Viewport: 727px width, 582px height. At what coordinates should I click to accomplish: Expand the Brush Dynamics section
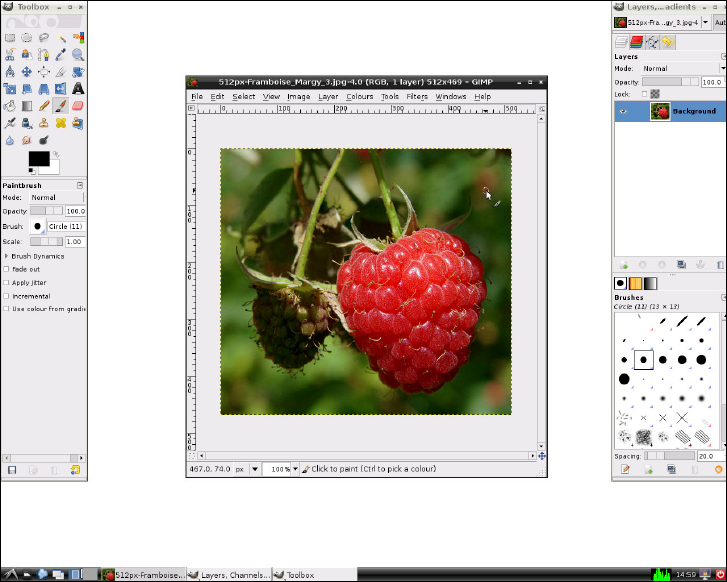pyautogui.click(x=7, y=256)
